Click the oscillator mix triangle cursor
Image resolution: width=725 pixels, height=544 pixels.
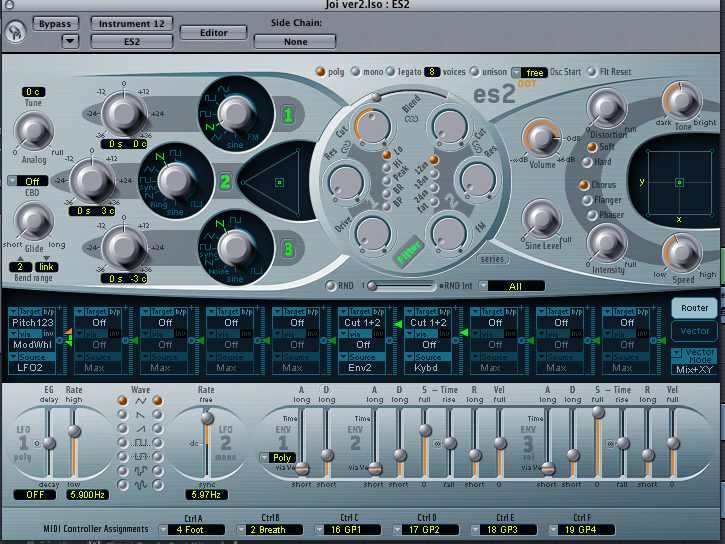(x=279, y=183)
